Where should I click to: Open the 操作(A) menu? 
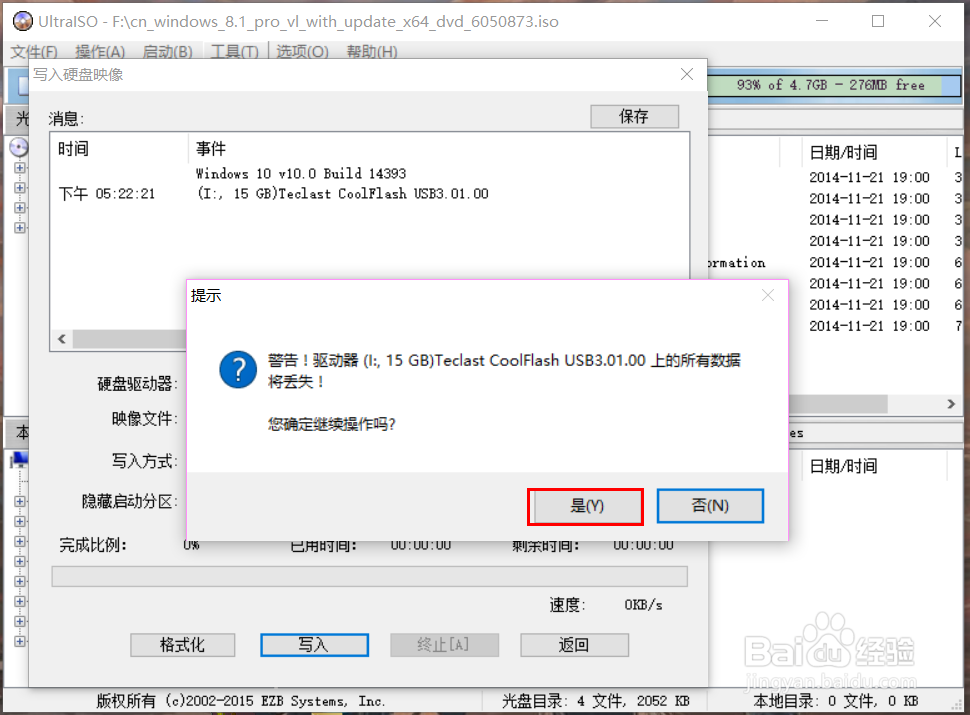pyautogui.click(x=100, y=52)
